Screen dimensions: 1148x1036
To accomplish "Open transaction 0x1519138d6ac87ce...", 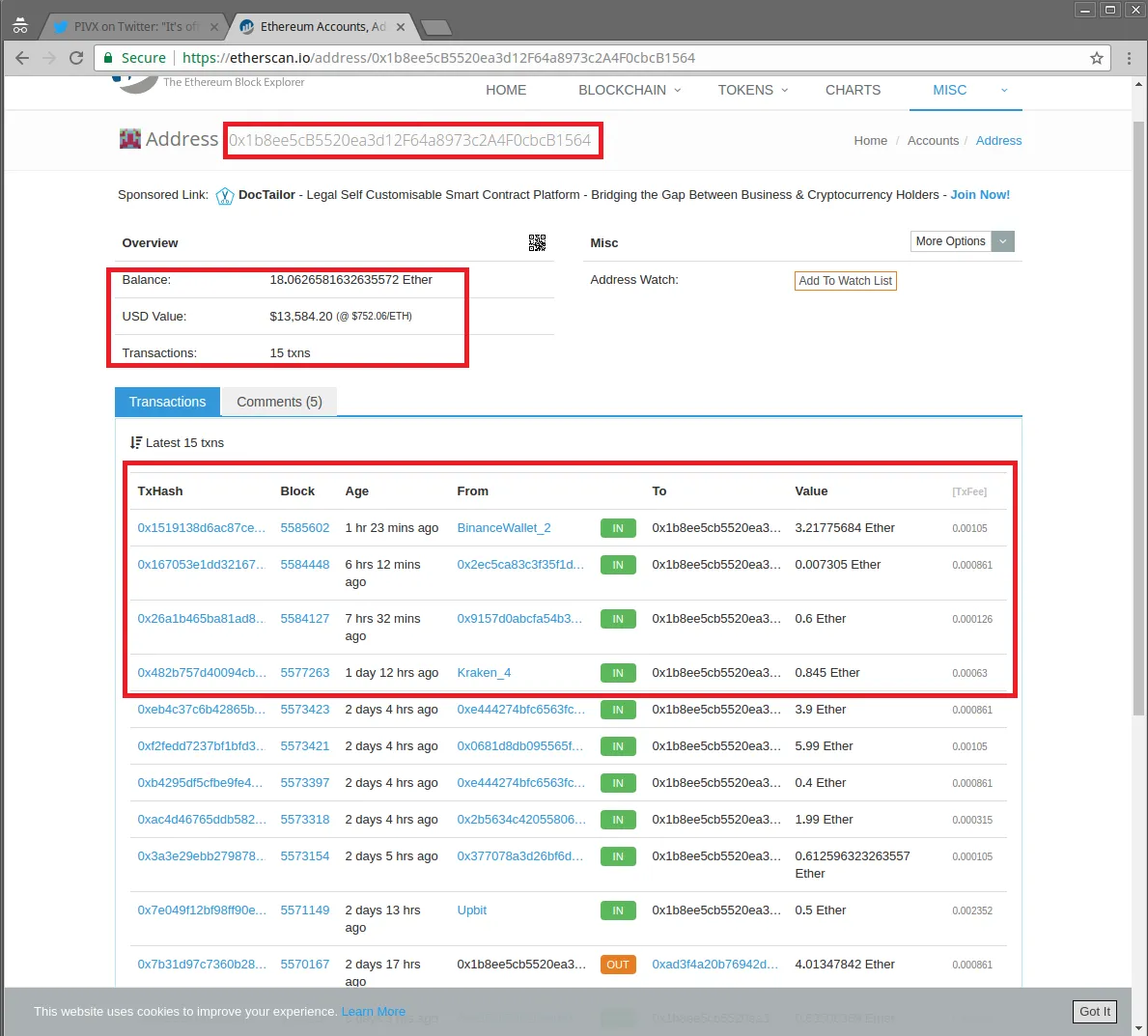I will coord(202,528).
